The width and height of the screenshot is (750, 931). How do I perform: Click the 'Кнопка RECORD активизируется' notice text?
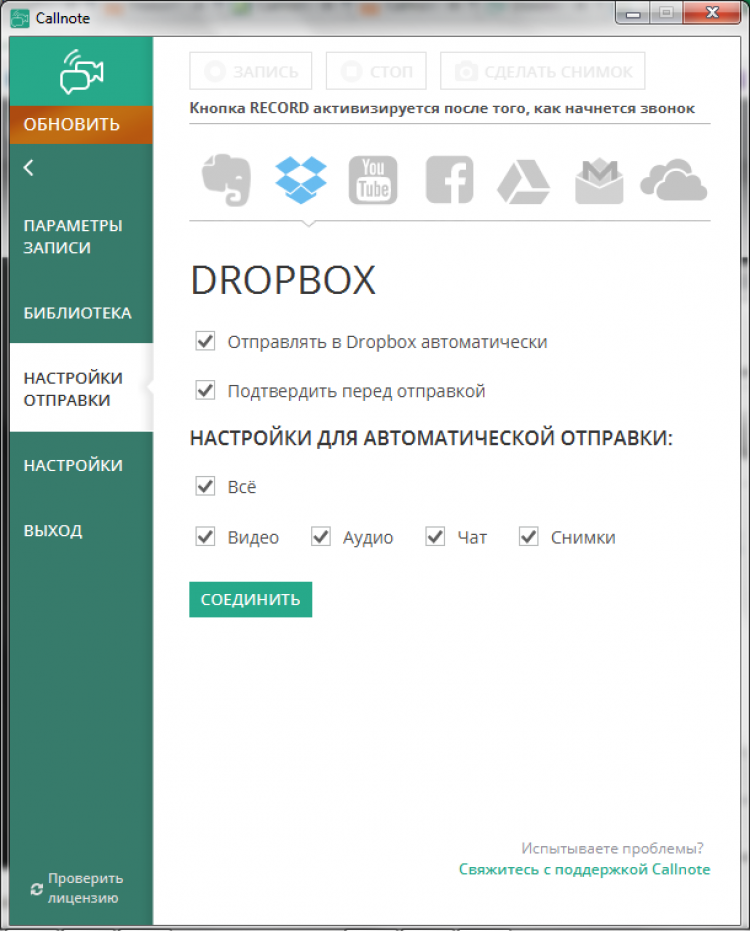pos(442,109)
